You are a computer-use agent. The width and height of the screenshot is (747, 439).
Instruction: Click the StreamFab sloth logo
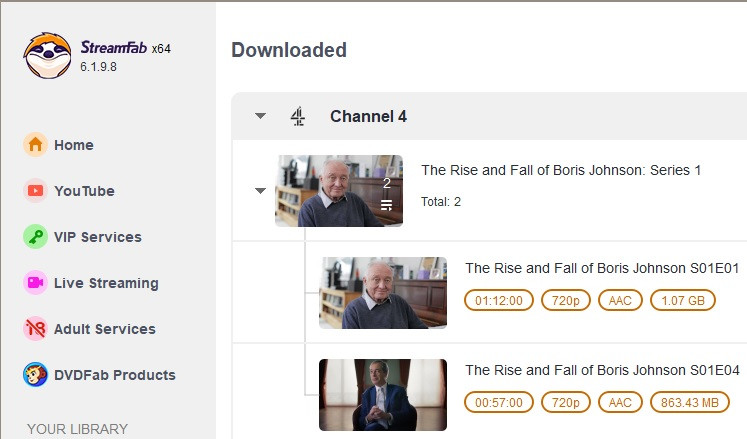point(47,55)
